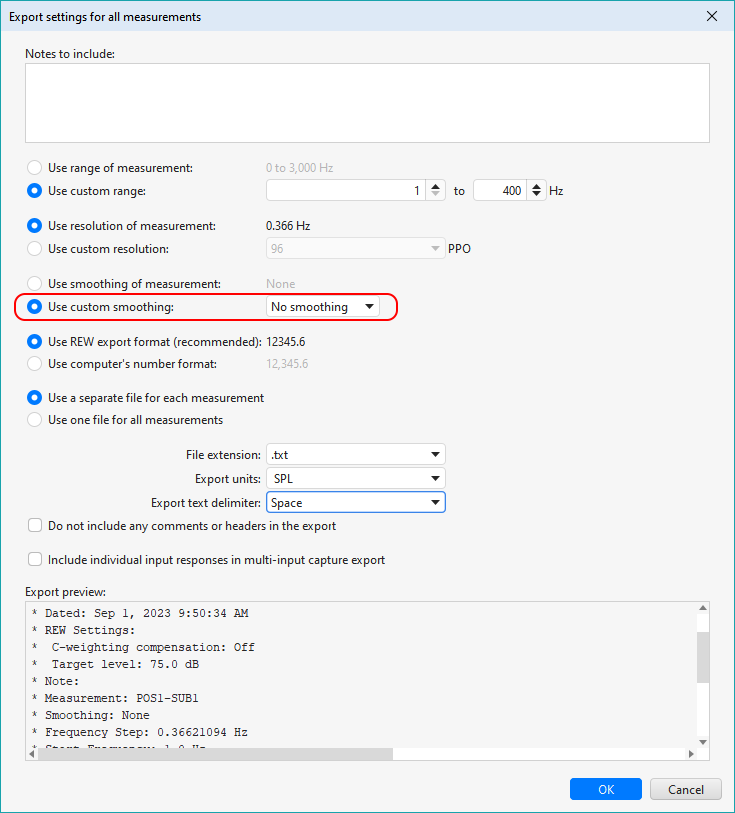Click the 'Measurement: POS1-SUB1' preview line
Viewport: 735px width, 813px height.
point(115,698)
